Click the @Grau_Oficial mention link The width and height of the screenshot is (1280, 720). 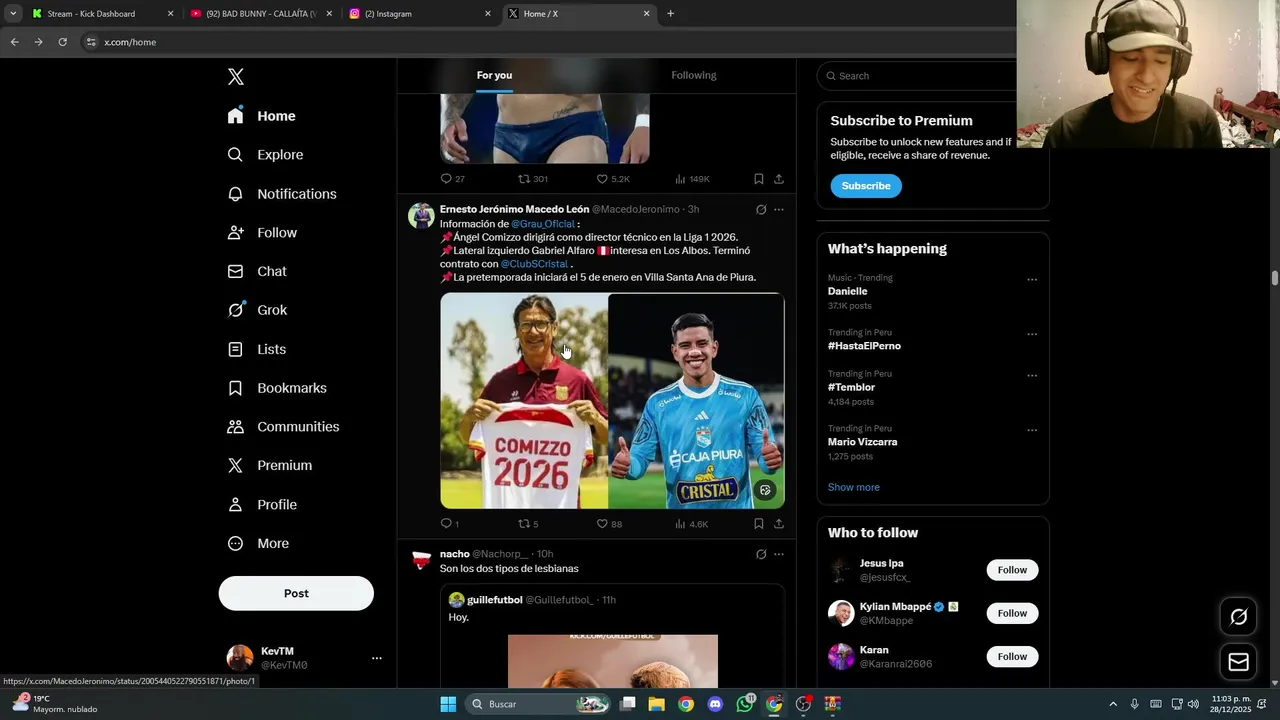[543, 224]
